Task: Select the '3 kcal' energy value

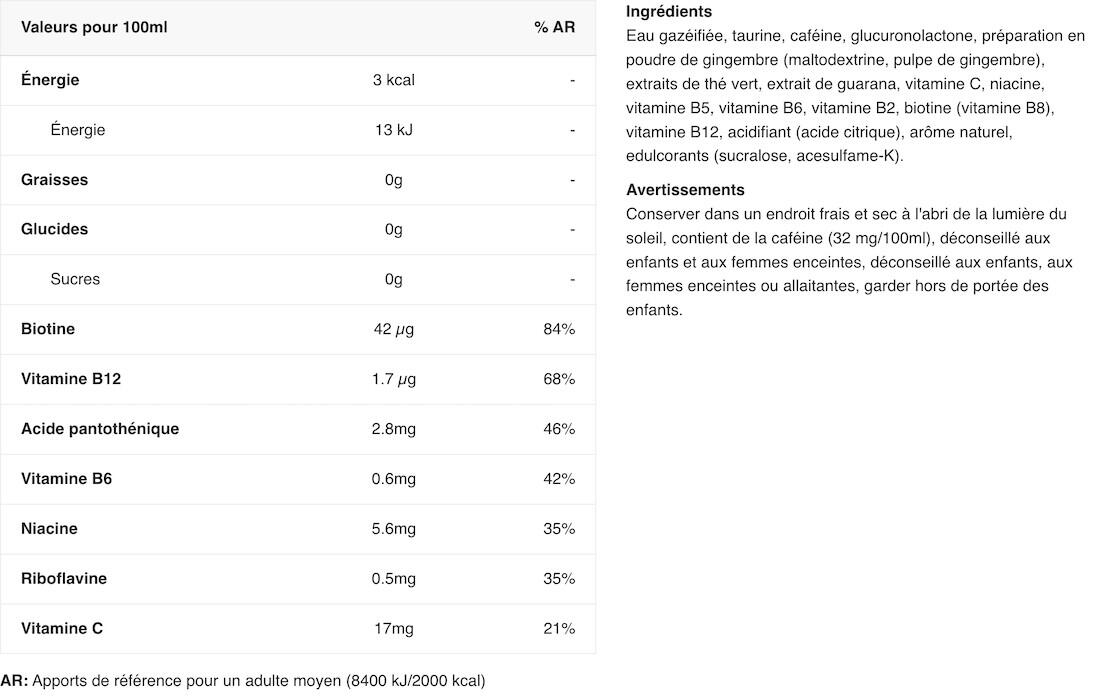Action: click(394, 80)
